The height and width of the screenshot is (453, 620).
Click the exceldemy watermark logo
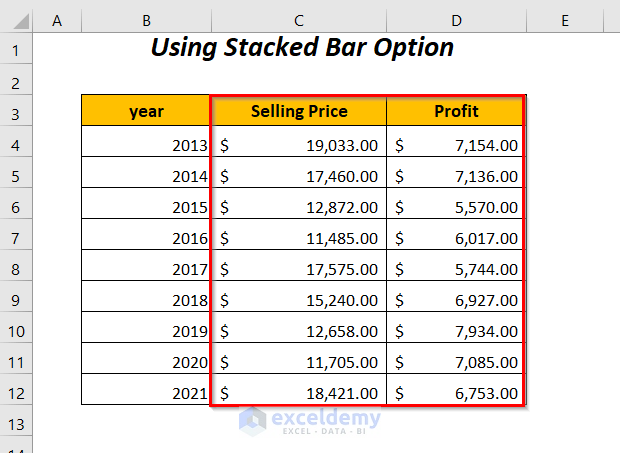[x=308, y=420]
